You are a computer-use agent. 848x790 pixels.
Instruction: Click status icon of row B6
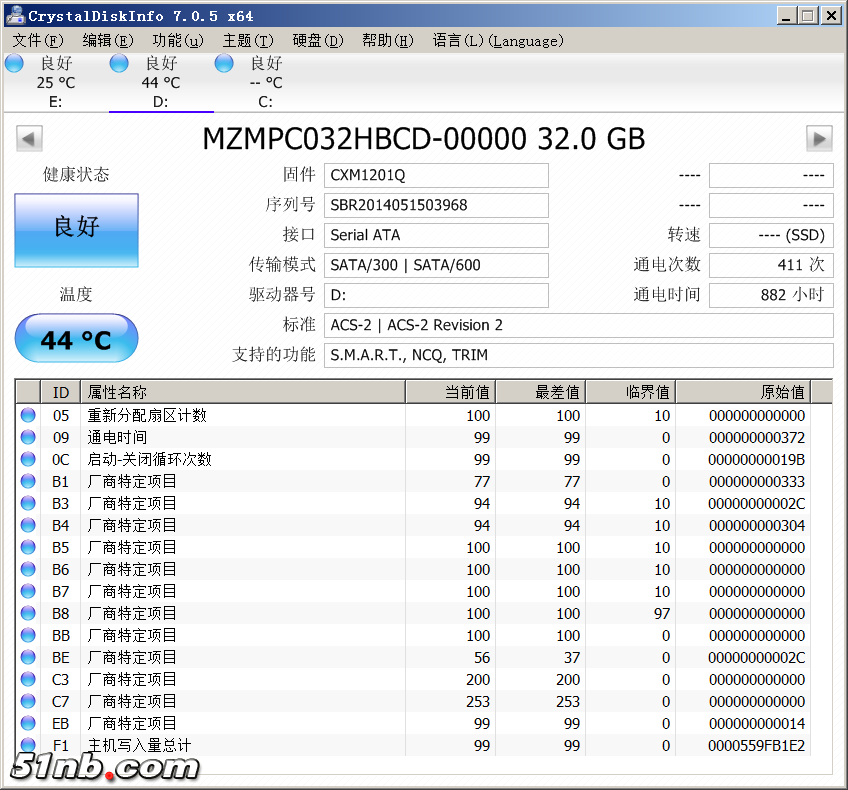click(x=28, y=569)
